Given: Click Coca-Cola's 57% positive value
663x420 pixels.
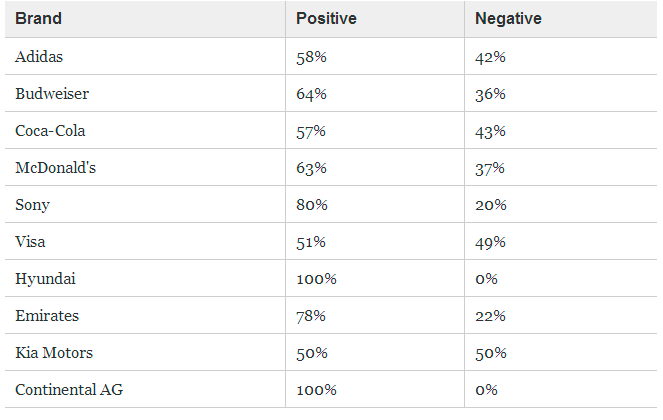Looking at the screenshot, I should pyautogui.click(x=311, y=131).
